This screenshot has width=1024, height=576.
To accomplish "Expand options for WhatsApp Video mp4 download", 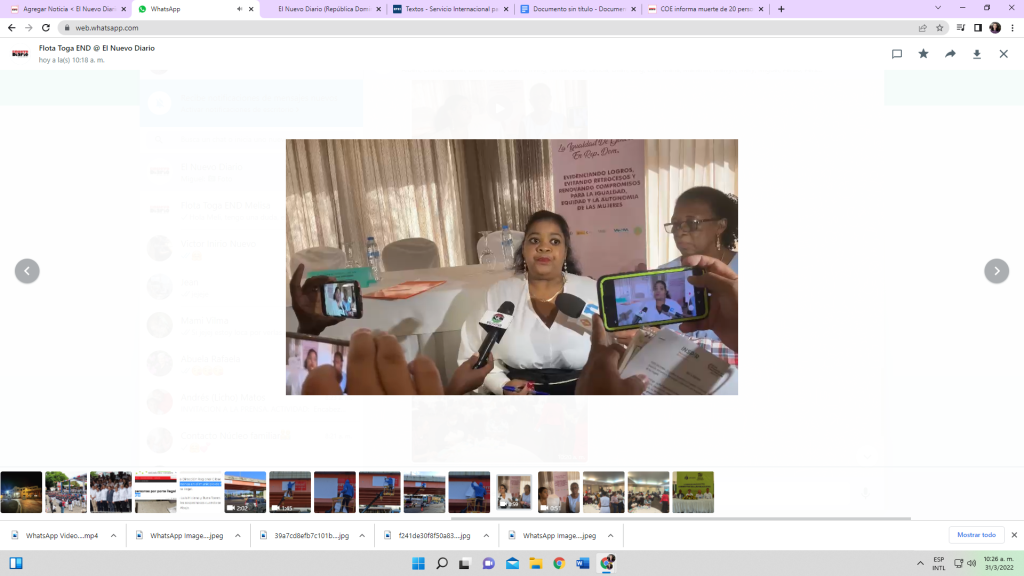I will click(113, 535).
